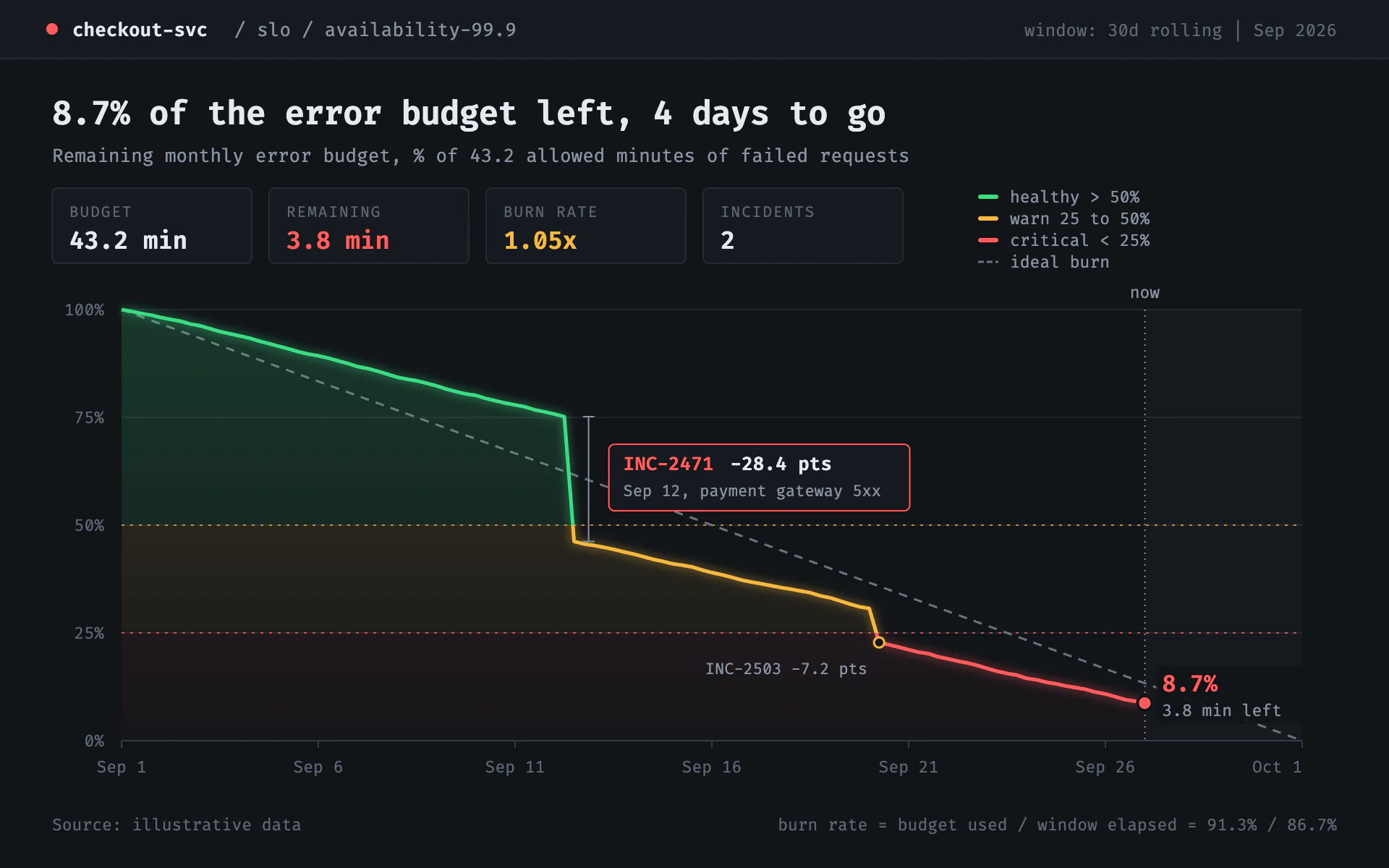Click the Source: illustrative data footer
The height and width of the screenshot is (868, 1389).
[177, 825]
